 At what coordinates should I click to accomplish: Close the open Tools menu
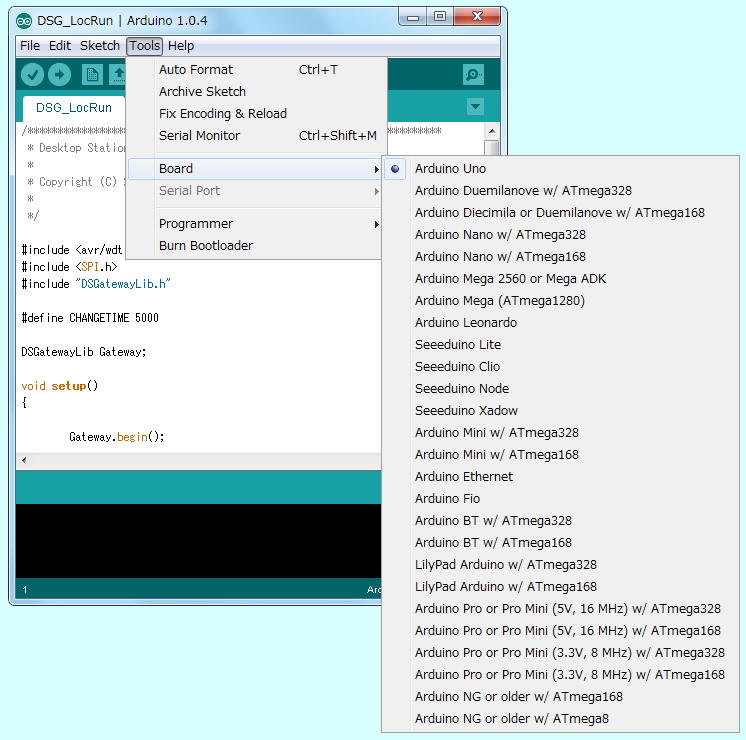coord(145,46)
